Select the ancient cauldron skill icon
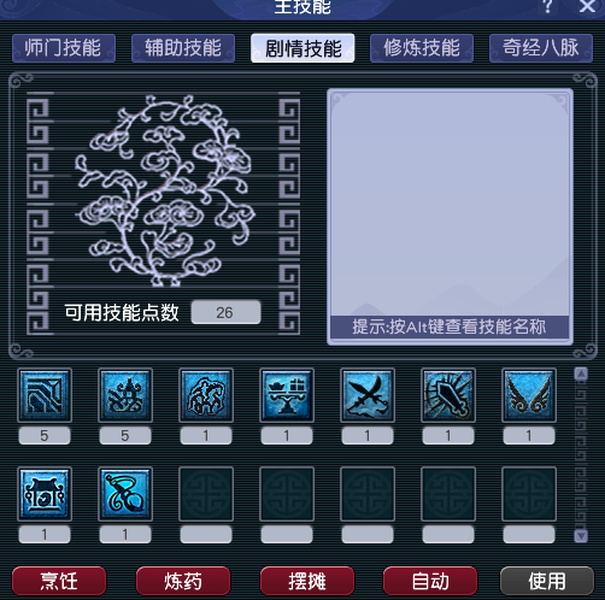The height and width of the screenshot is (600, 605). 44,494
